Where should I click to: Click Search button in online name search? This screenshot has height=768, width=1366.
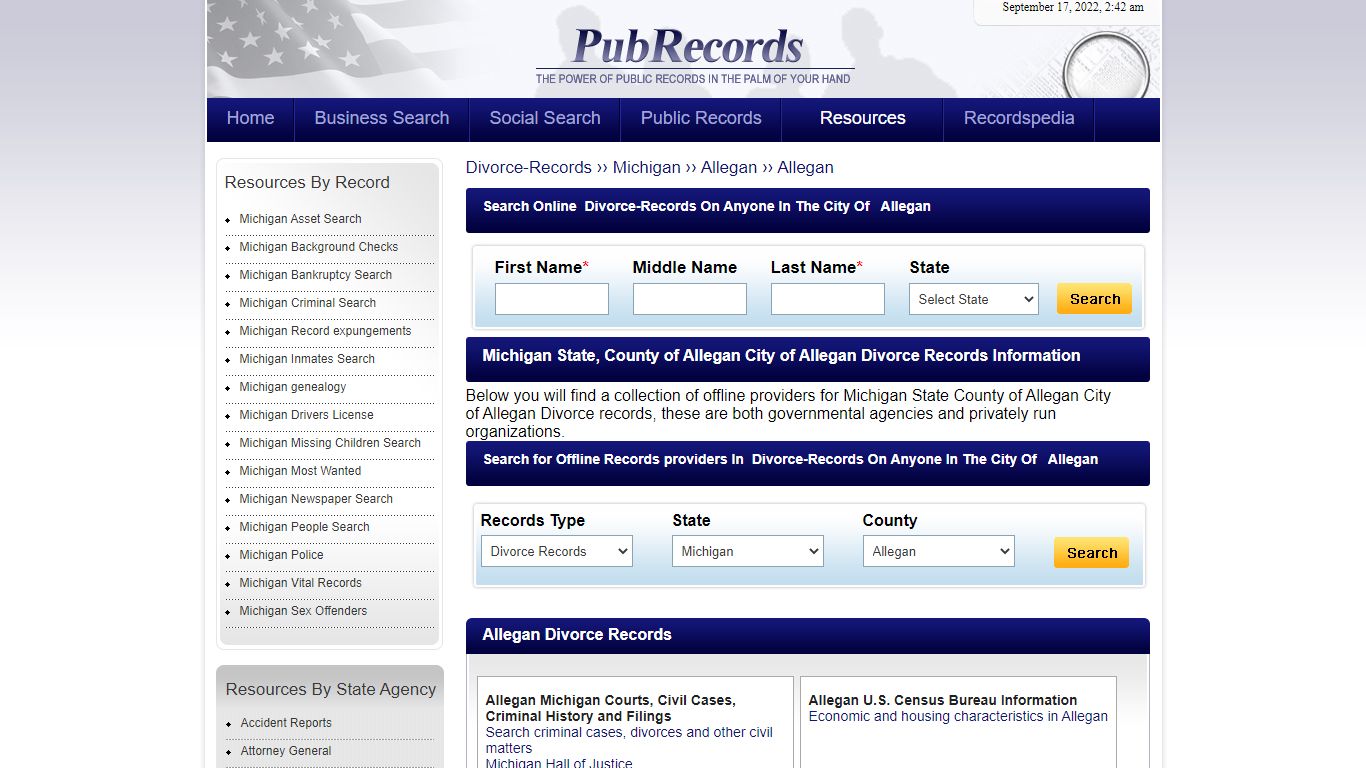click(1095, 299)
